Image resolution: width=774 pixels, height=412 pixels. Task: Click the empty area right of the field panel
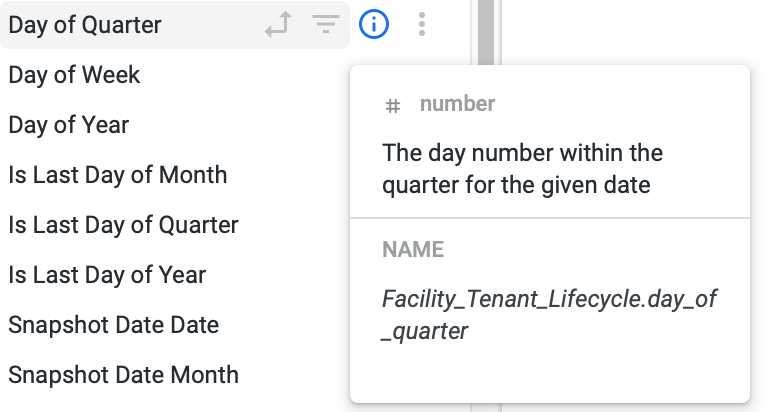click(630, 30)
